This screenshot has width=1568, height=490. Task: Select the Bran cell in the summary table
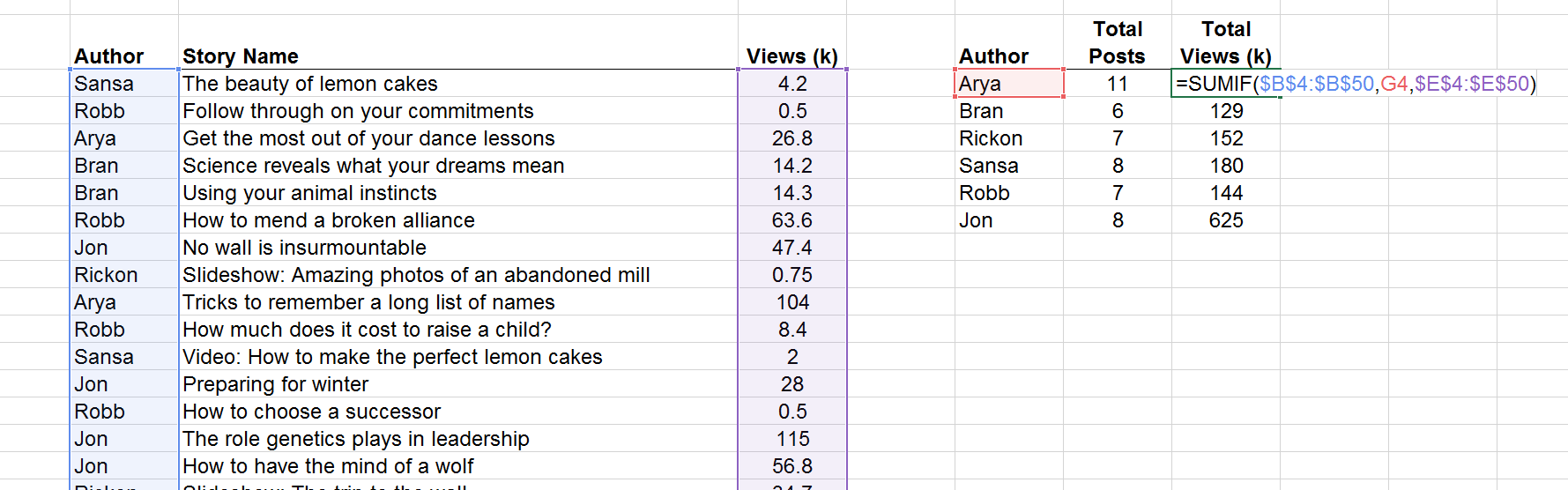[1008, 111]
